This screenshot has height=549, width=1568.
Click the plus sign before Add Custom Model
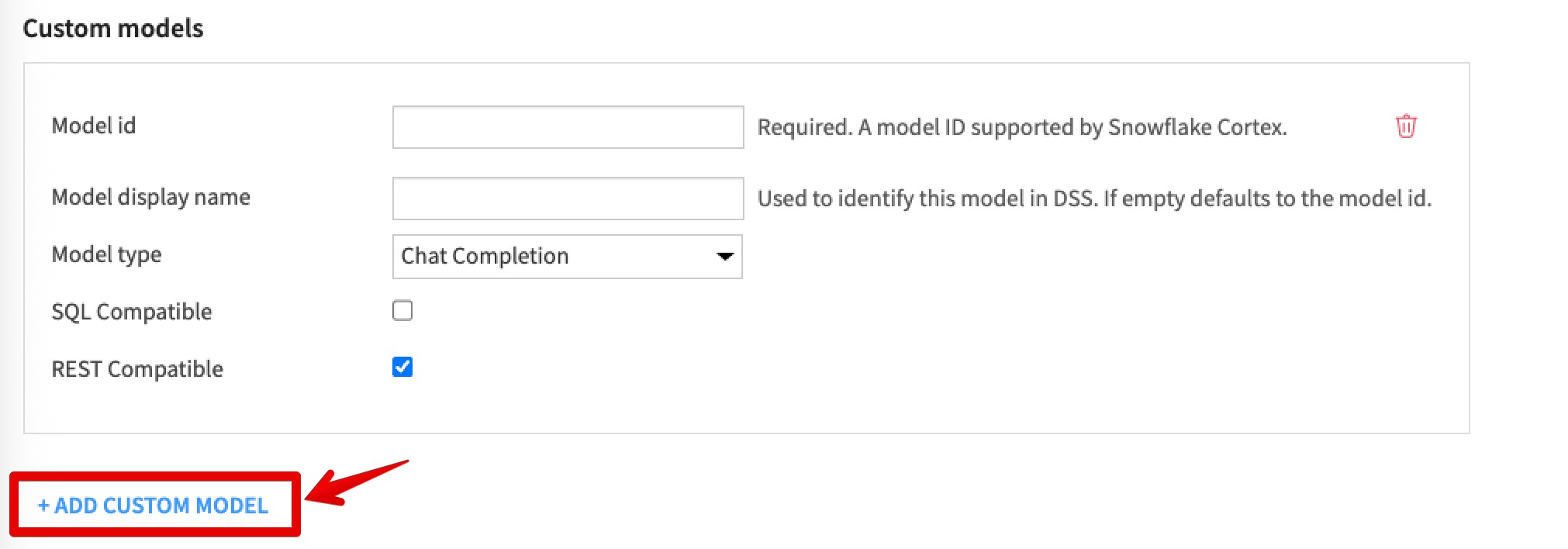click(x=43, y=506)
